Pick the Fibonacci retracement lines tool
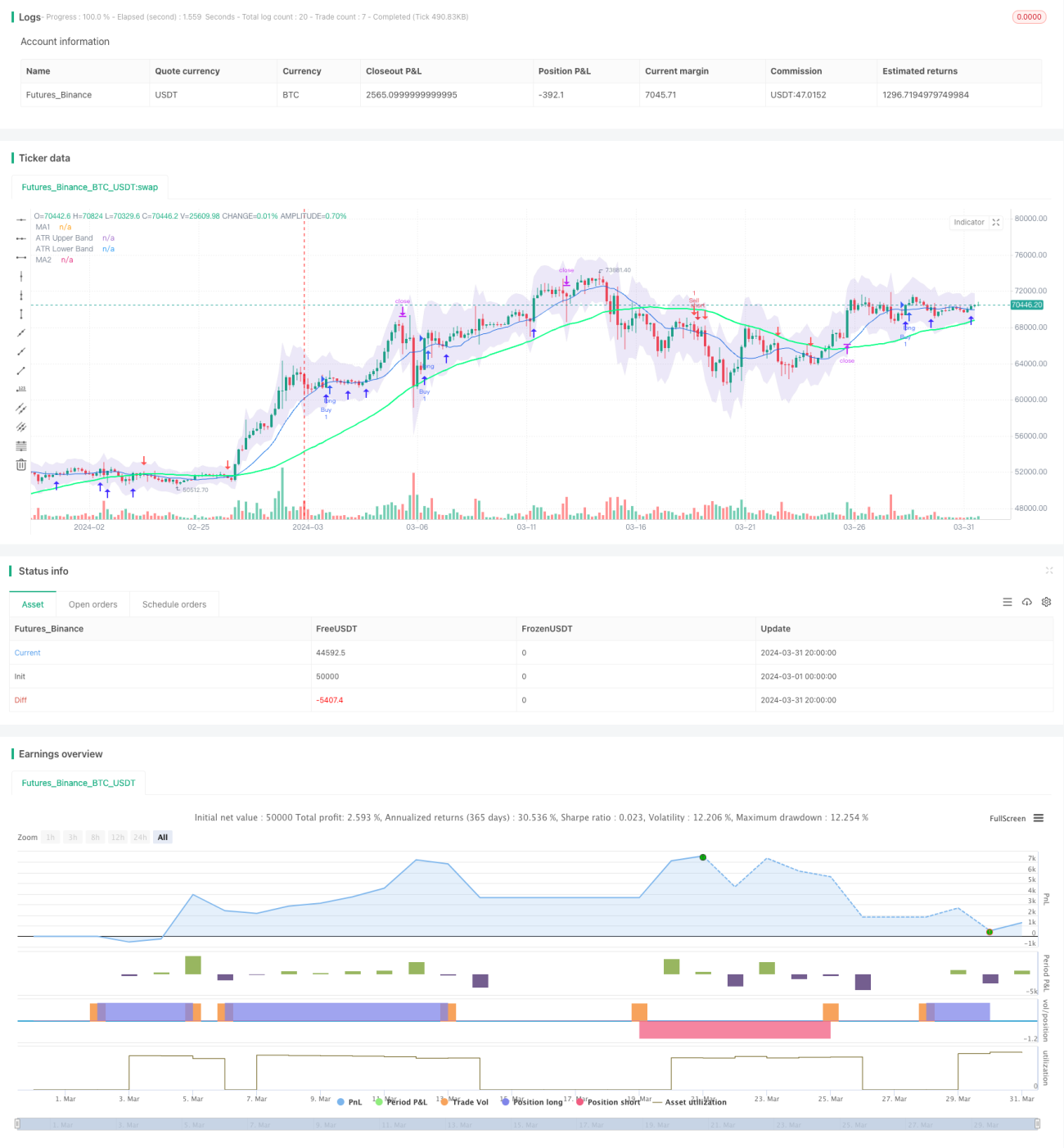The height and width of the screenshot is (1148, 1064). tap(21, 445)
